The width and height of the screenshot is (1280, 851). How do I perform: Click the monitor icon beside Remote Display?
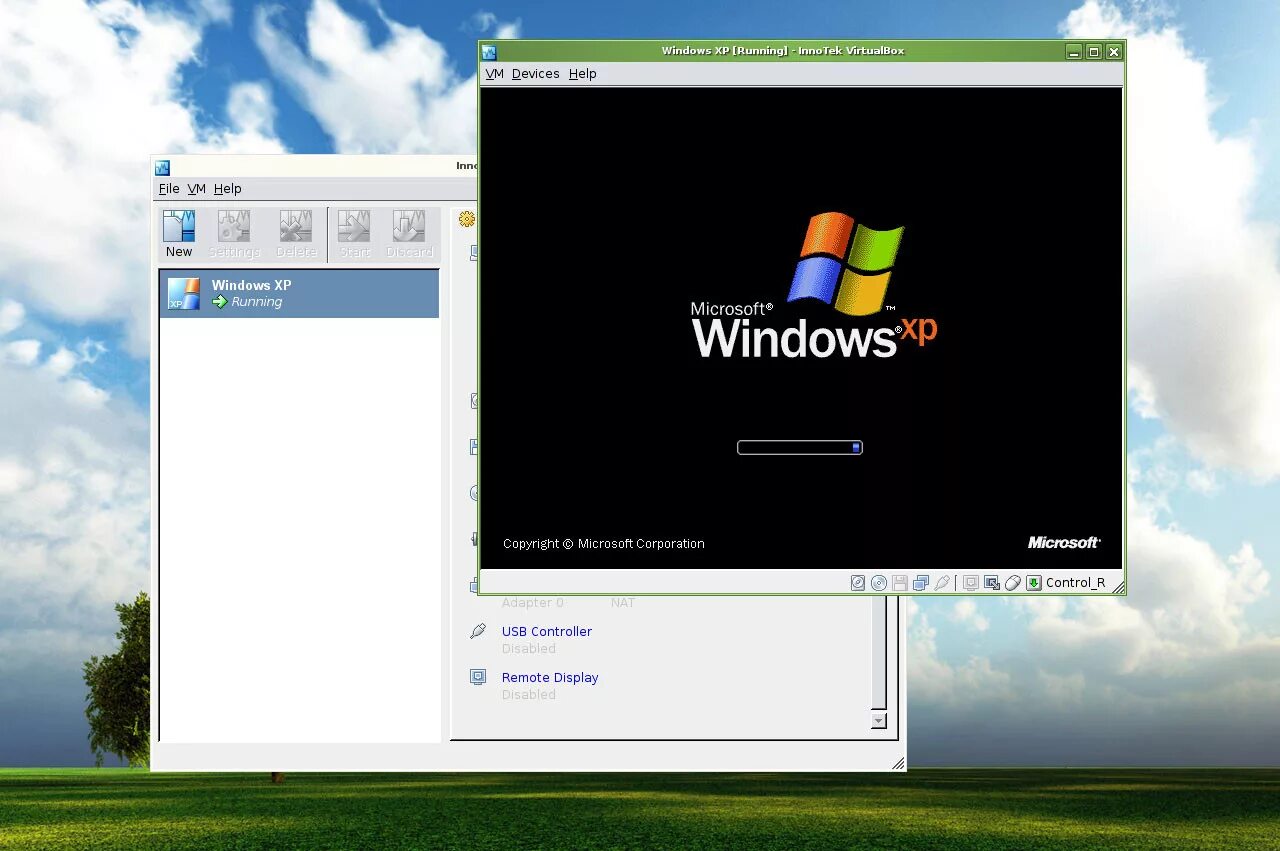point(478,677)
